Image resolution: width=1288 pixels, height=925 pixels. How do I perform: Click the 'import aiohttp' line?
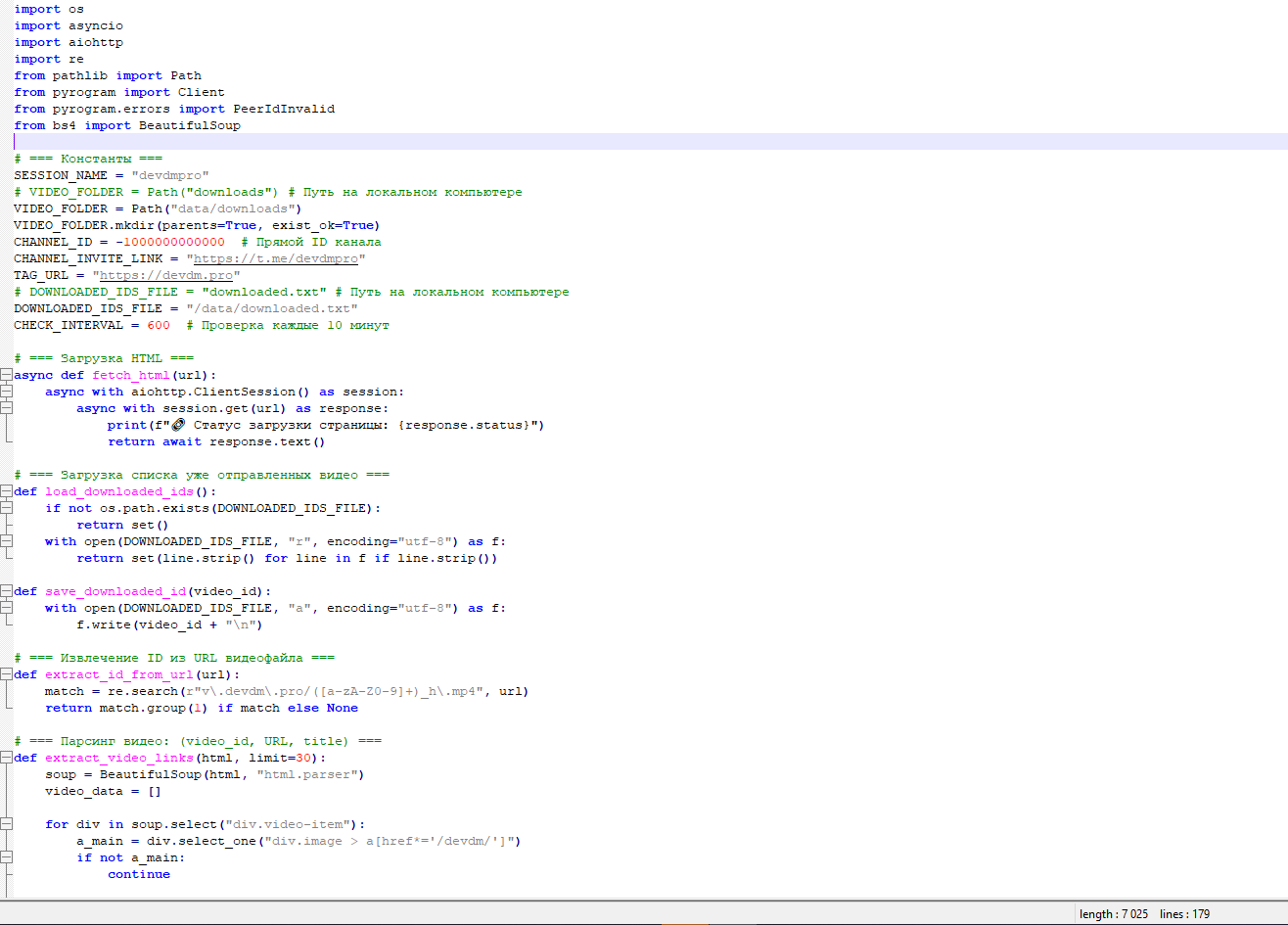pyautogui.click(x=69, y=42)
